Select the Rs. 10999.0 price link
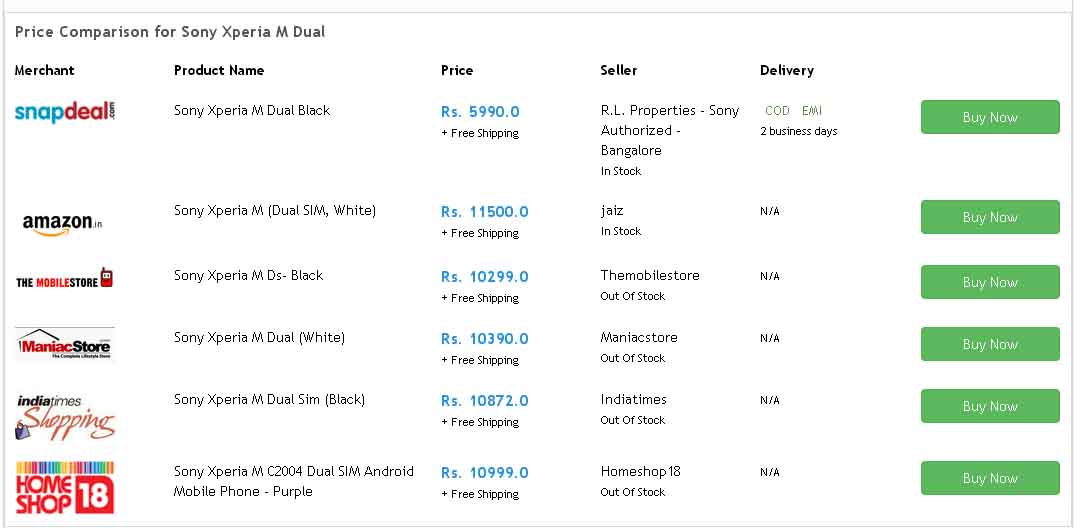The width and height of the screenshot is (1076, 528). point(484,472)
